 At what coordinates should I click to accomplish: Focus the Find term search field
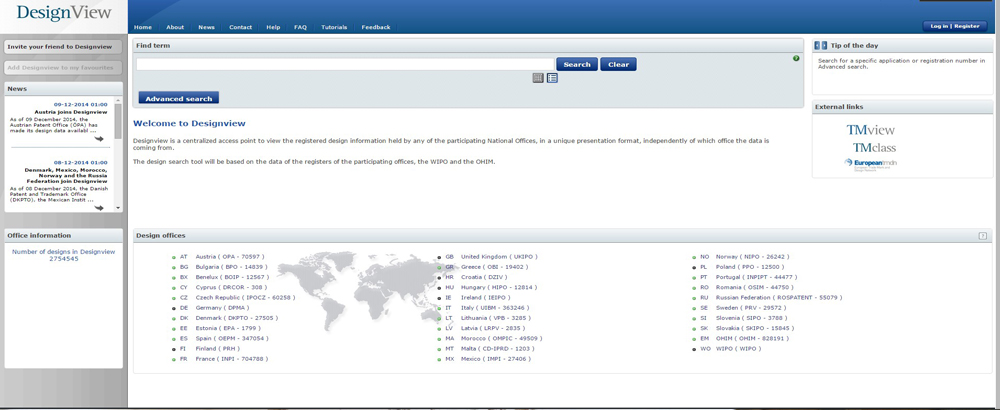[x=345, y=64]
